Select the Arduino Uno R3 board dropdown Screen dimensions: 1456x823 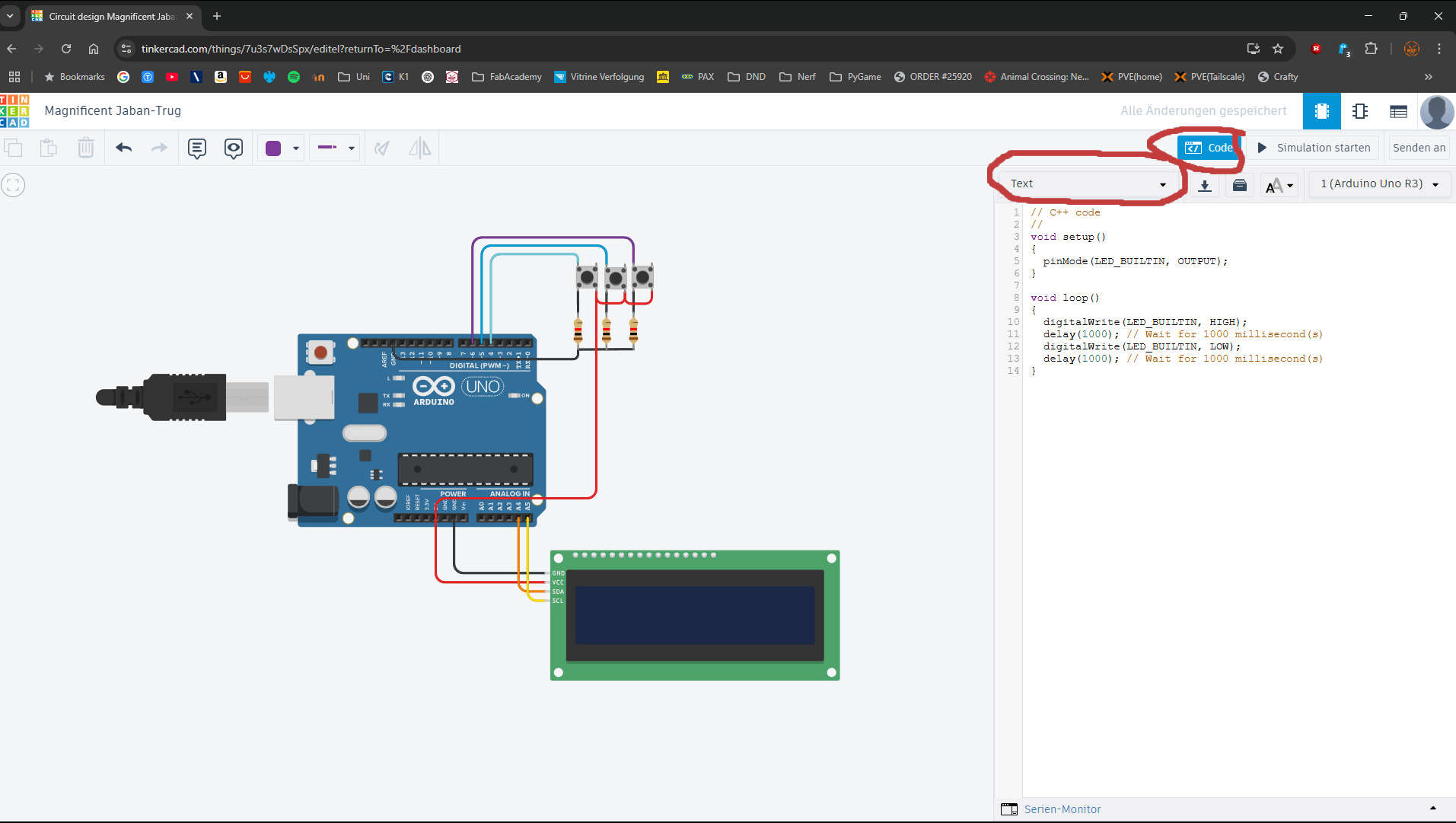tap(1379, 183)
